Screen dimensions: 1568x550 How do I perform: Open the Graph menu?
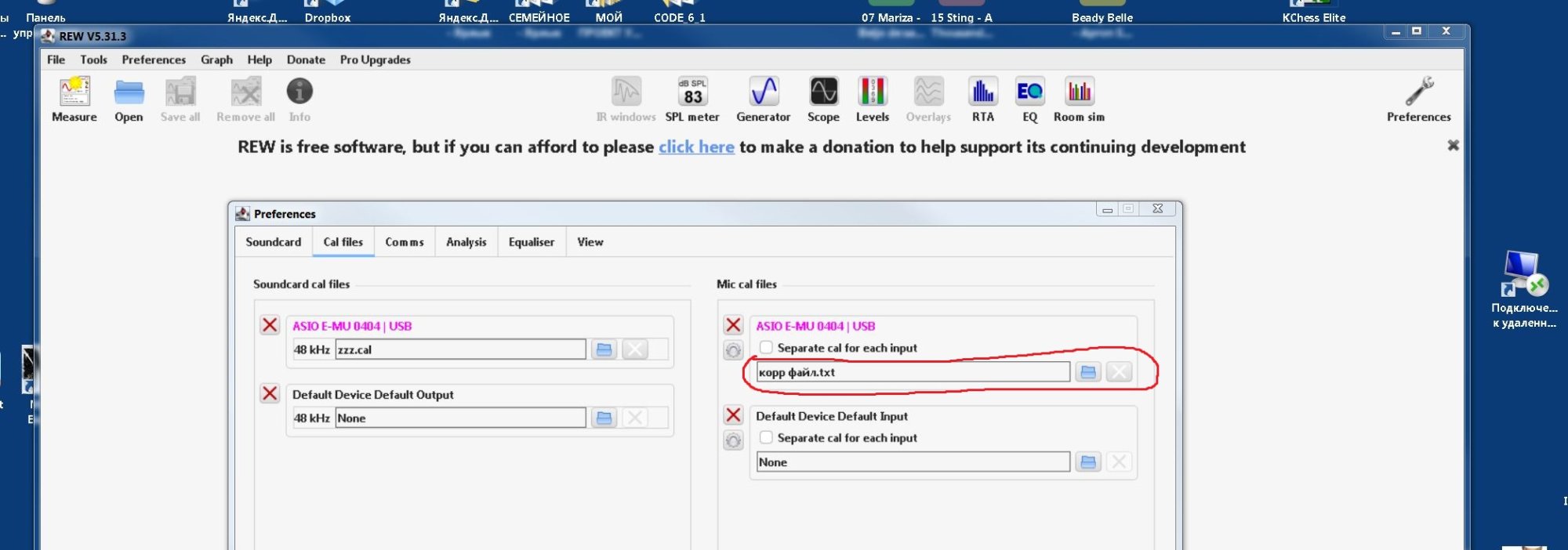coord(216,60)
